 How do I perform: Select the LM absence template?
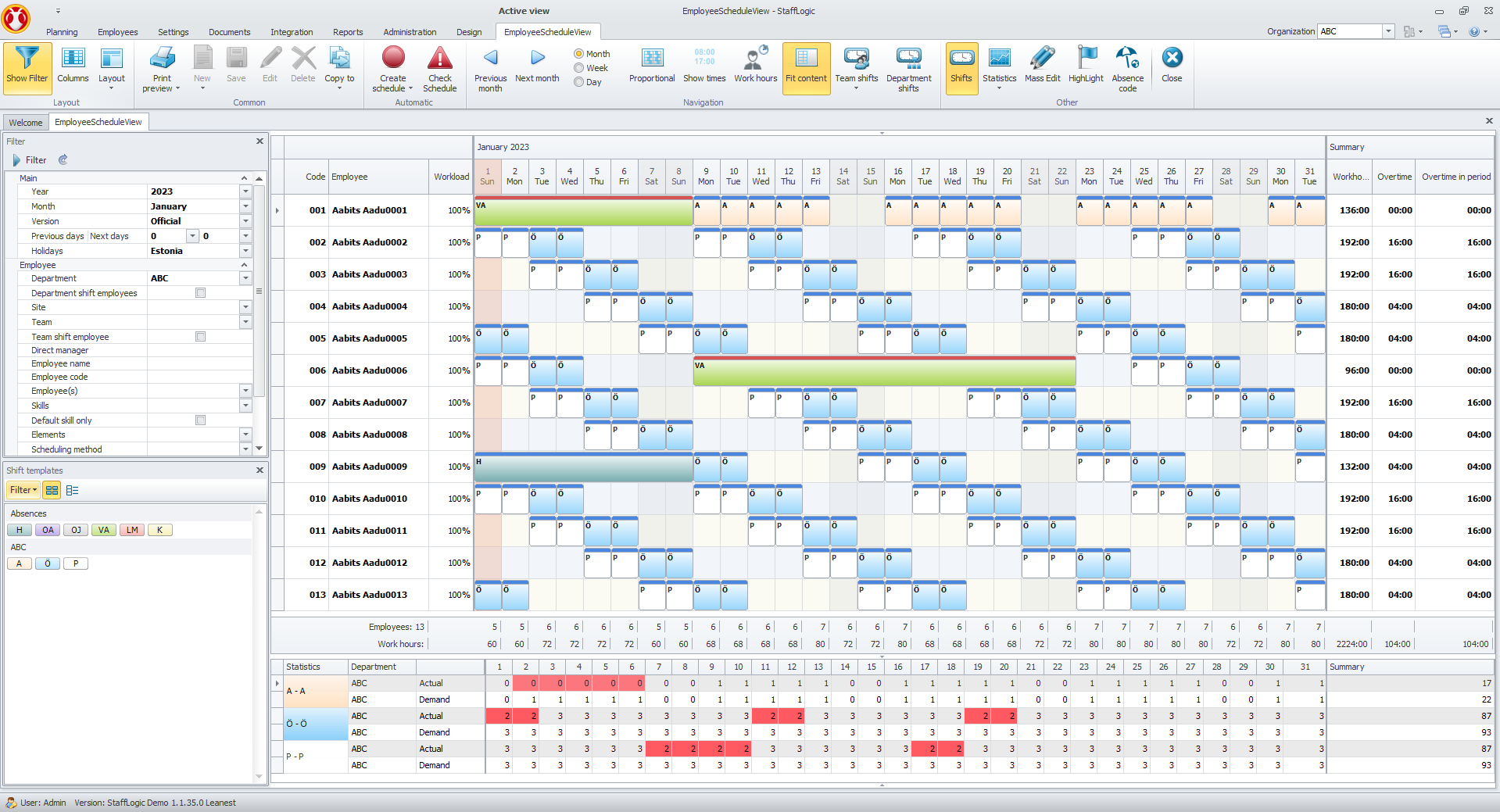coord(132,530)
